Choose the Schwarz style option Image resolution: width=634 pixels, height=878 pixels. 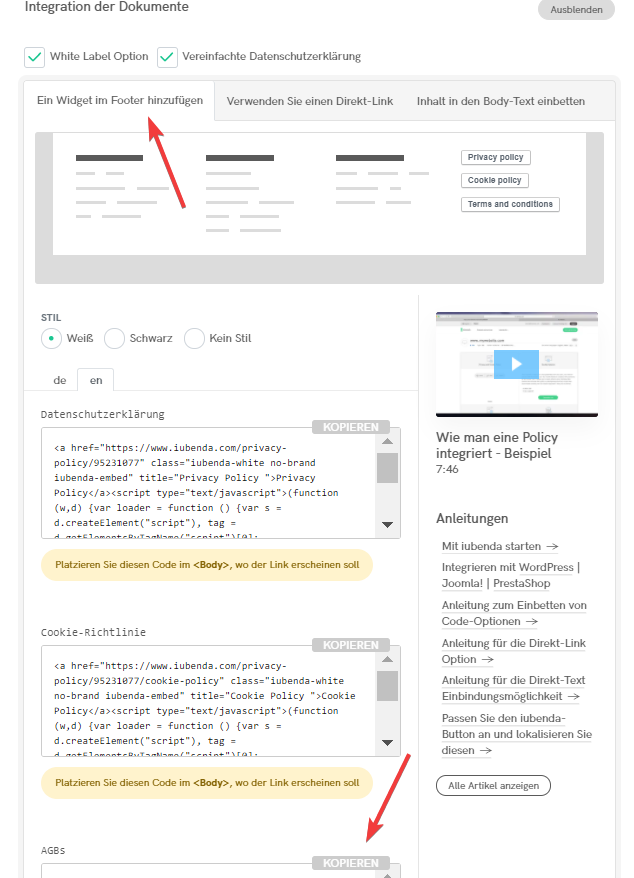pyautogui.click(x=115, y=338)
